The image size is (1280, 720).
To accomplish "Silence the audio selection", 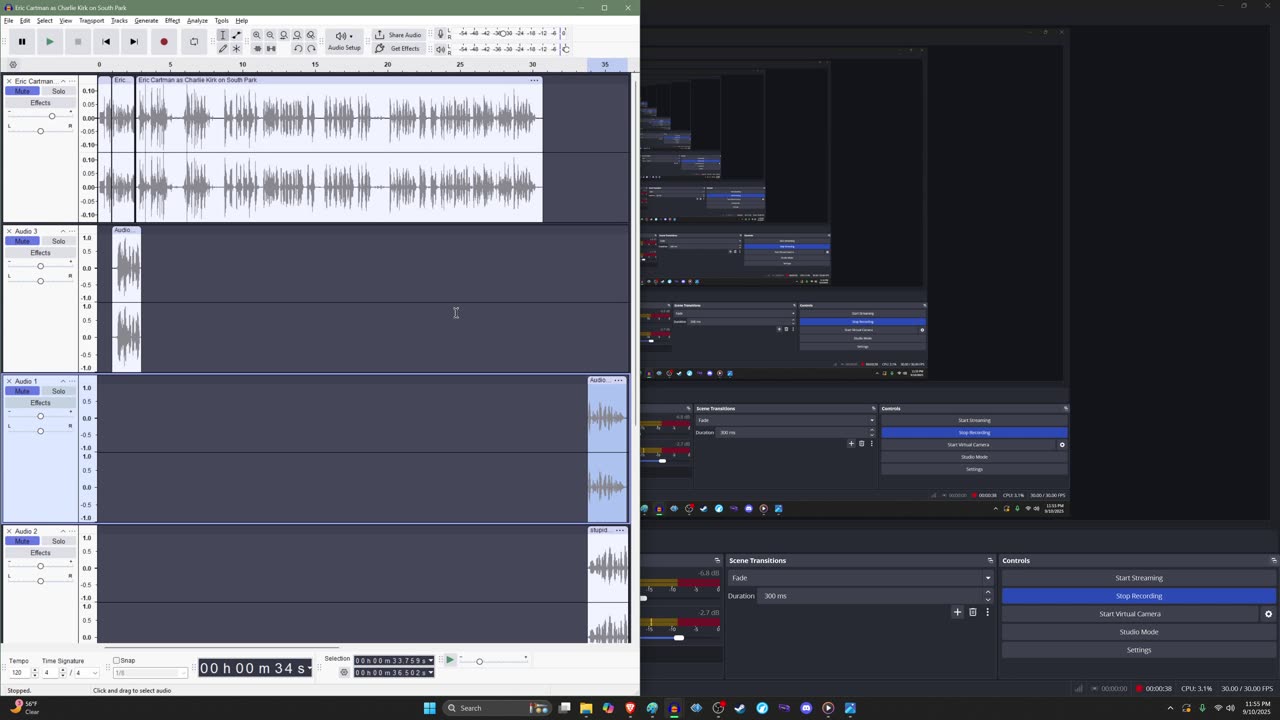I will click(270, 48).
